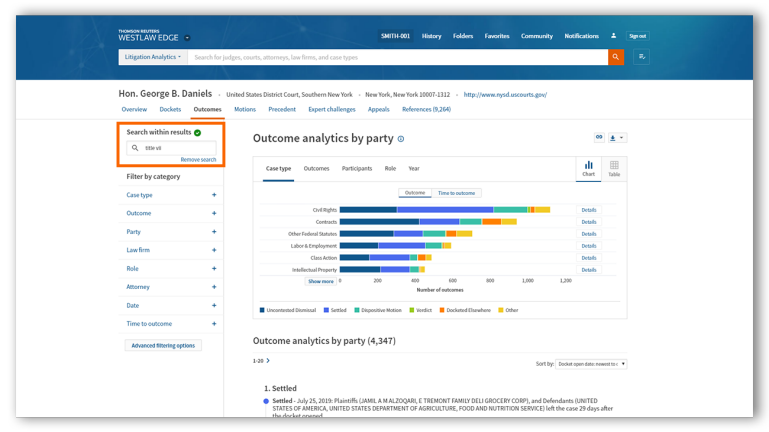
Task: Click the Advanced filtering options button
Action: coord(163,345)
